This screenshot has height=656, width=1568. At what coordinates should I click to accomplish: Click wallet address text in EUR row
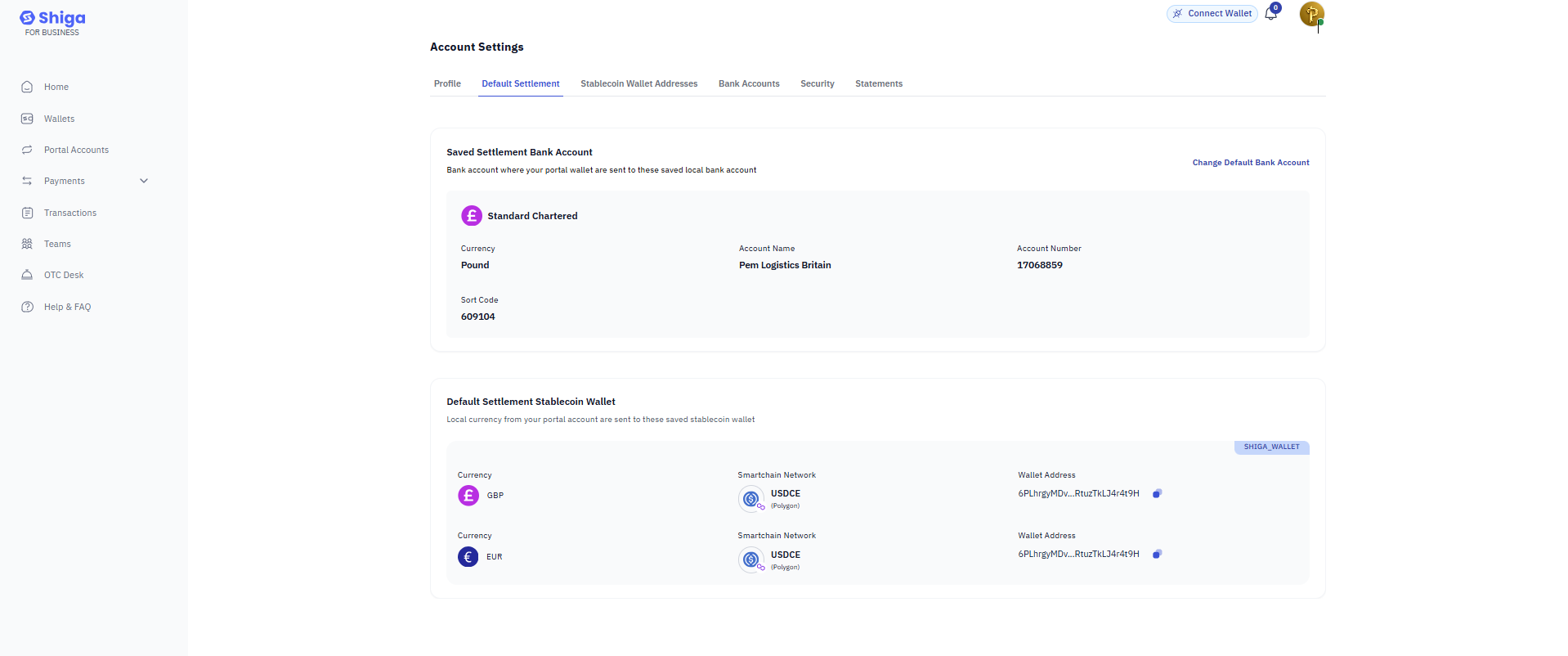coord(1078,554)
